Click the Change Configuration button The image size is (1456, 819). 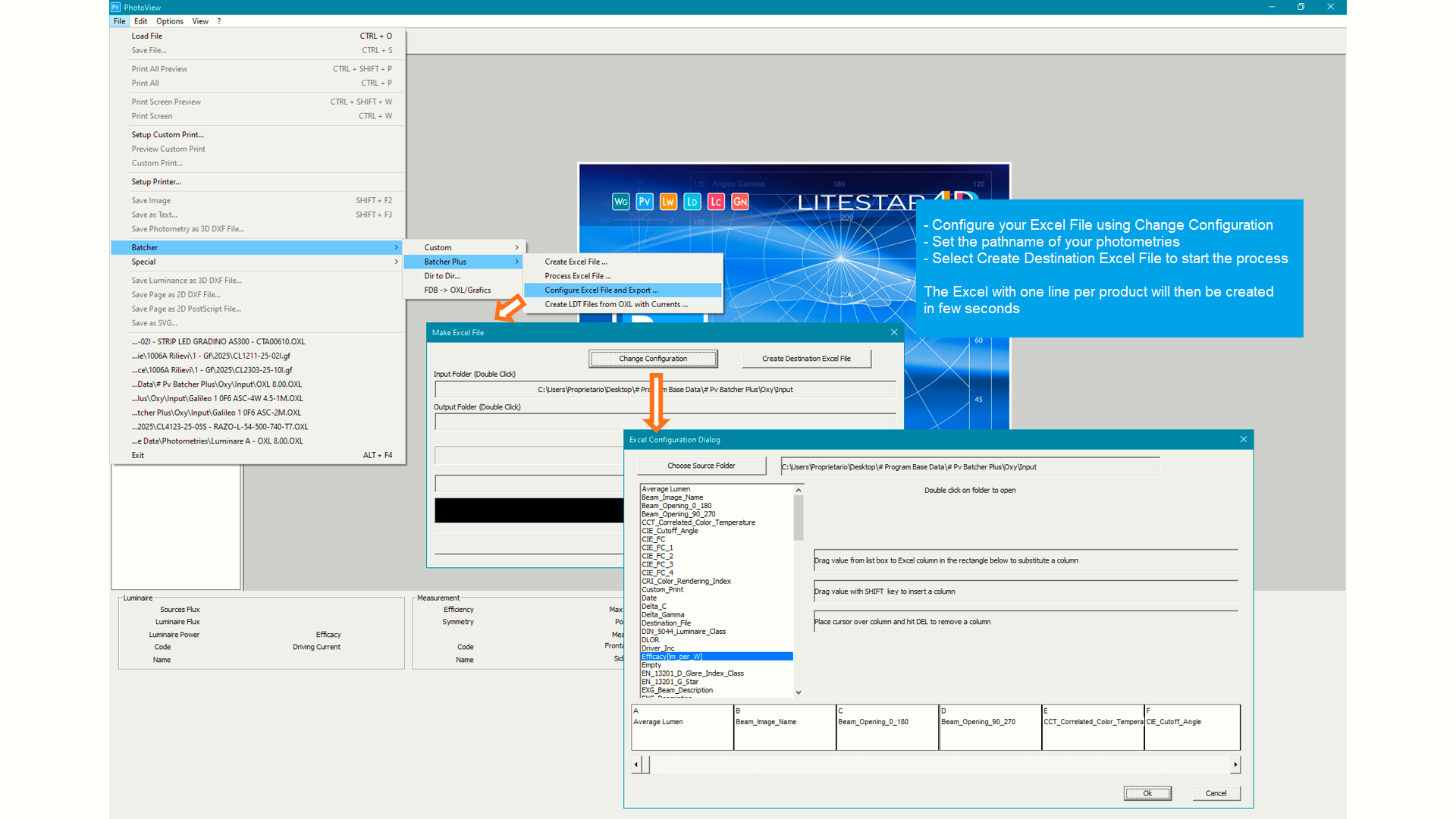(653, 359)
